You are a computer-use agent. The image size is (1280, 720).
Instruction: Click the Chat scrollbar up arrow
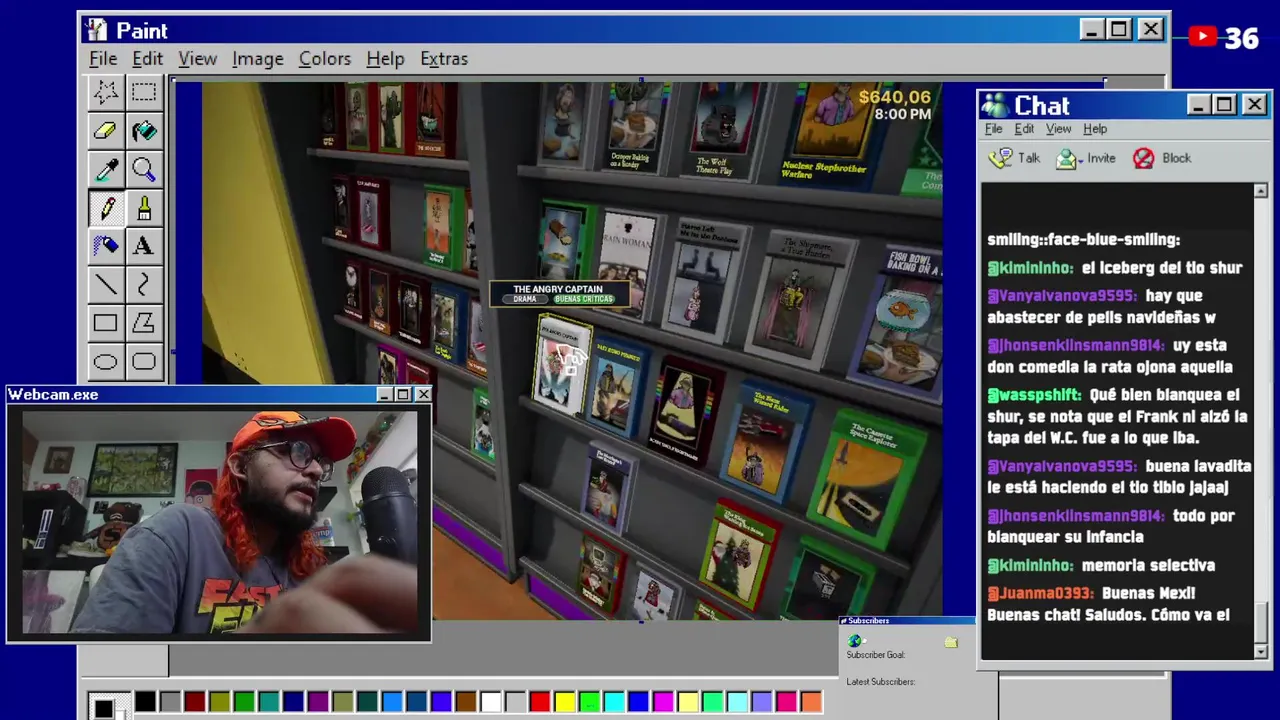1260,191
